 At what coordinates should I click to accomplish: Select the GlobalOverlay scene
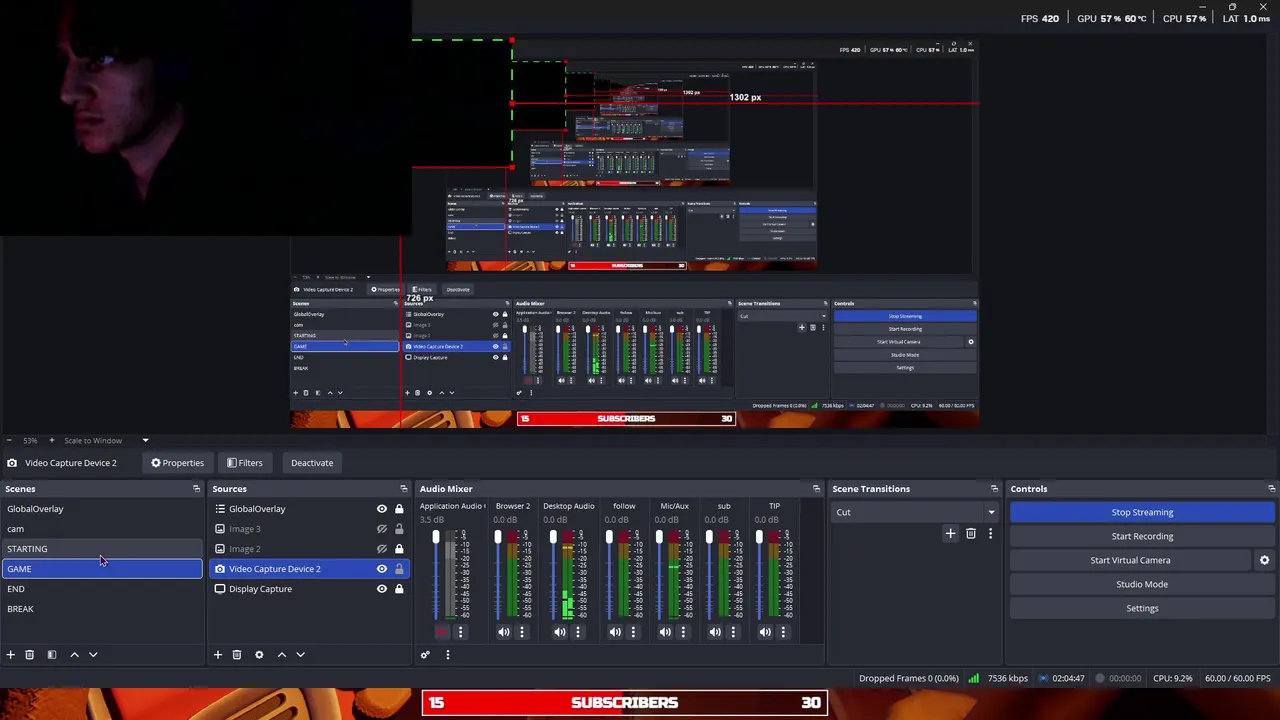102,509
